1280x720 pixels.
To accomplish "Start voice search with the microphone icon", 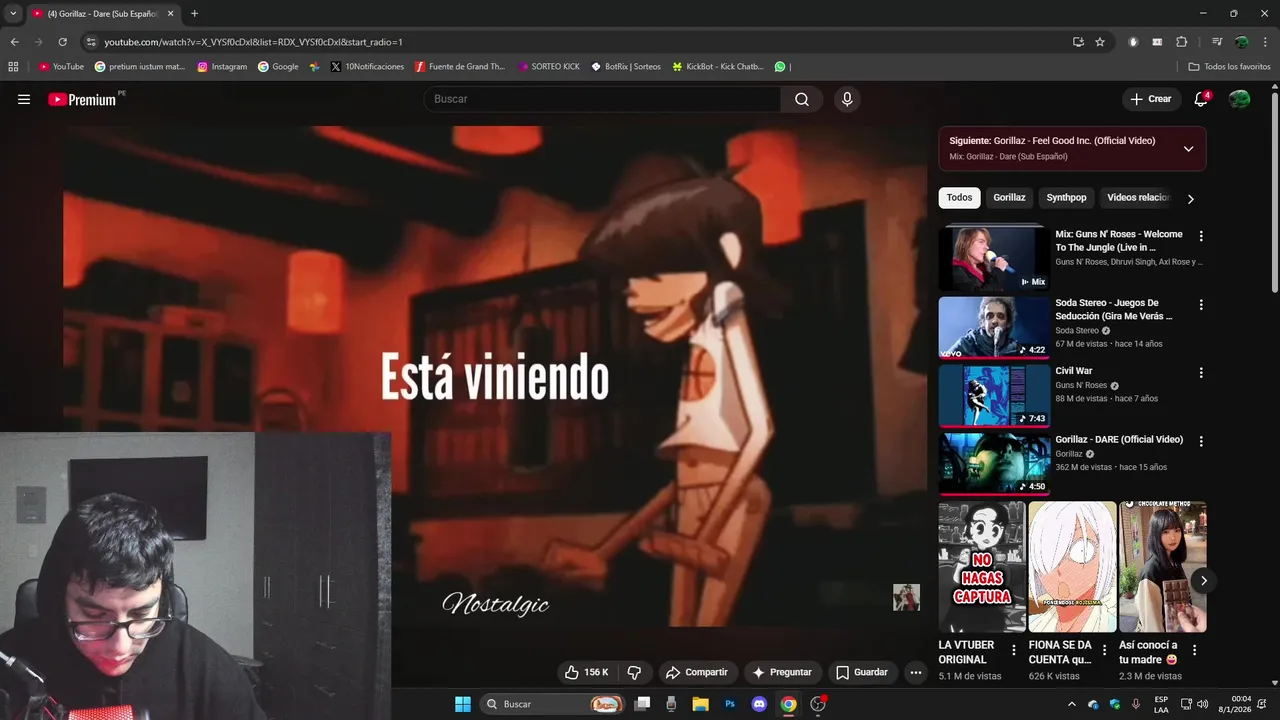I will (847, 99).
